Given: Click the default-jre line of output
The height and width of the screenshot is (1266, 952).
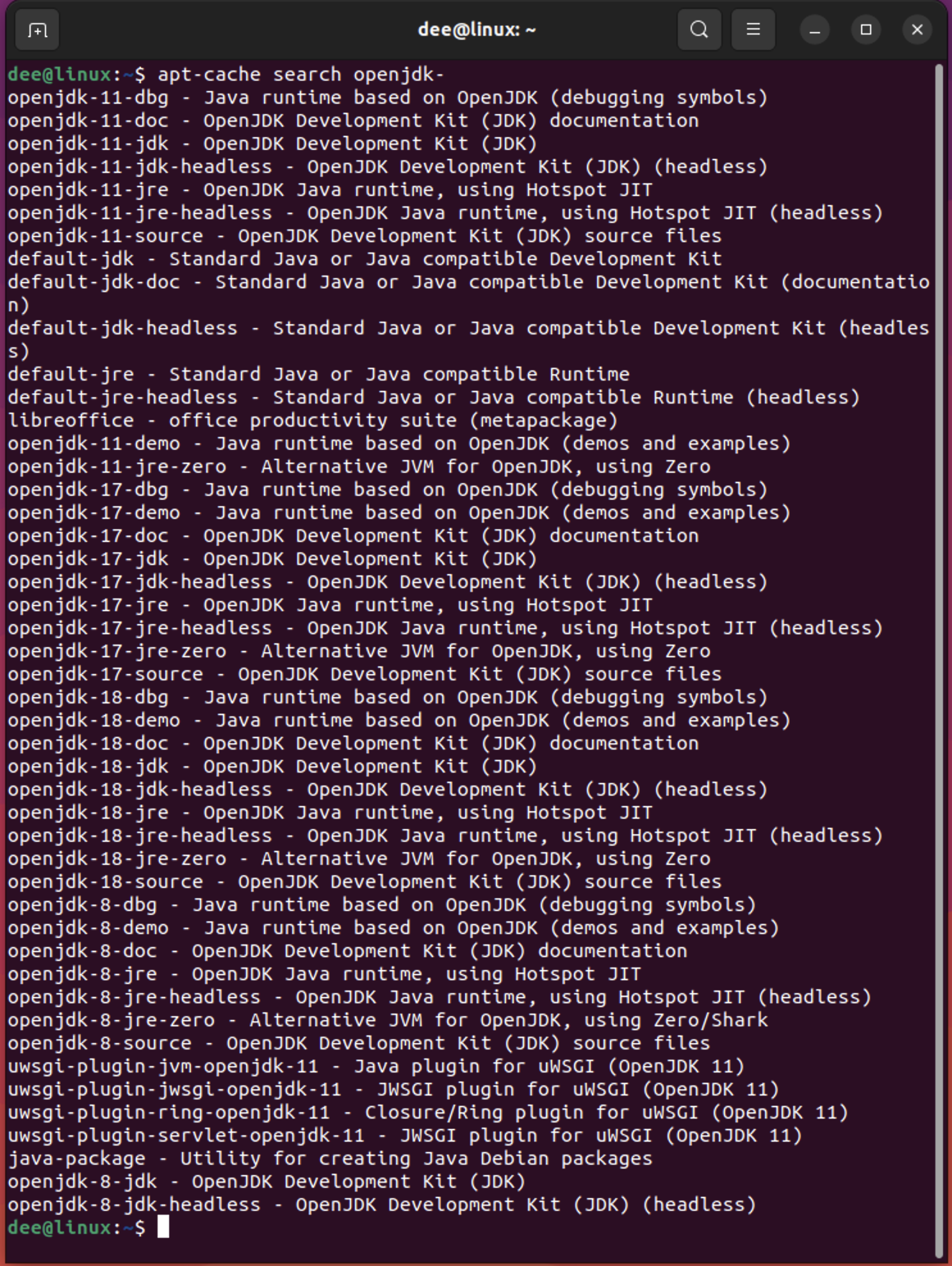Looking at the screenshot, I should (318, 374).
